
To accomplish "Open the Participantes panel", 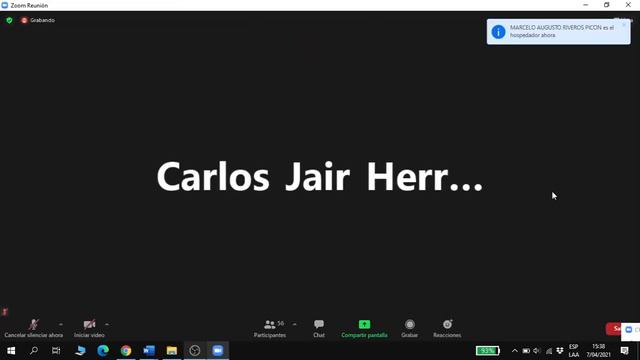I will click(x=270, y=329).
